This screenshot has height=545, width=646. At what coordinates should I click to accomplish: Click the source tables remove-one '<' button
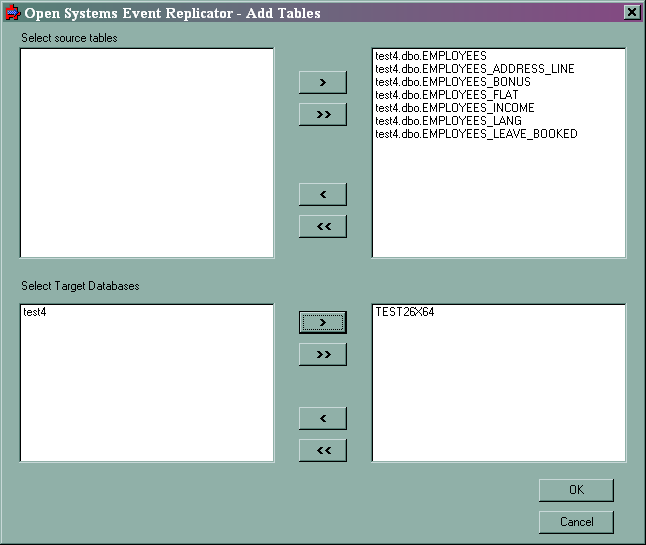[323, 194]
